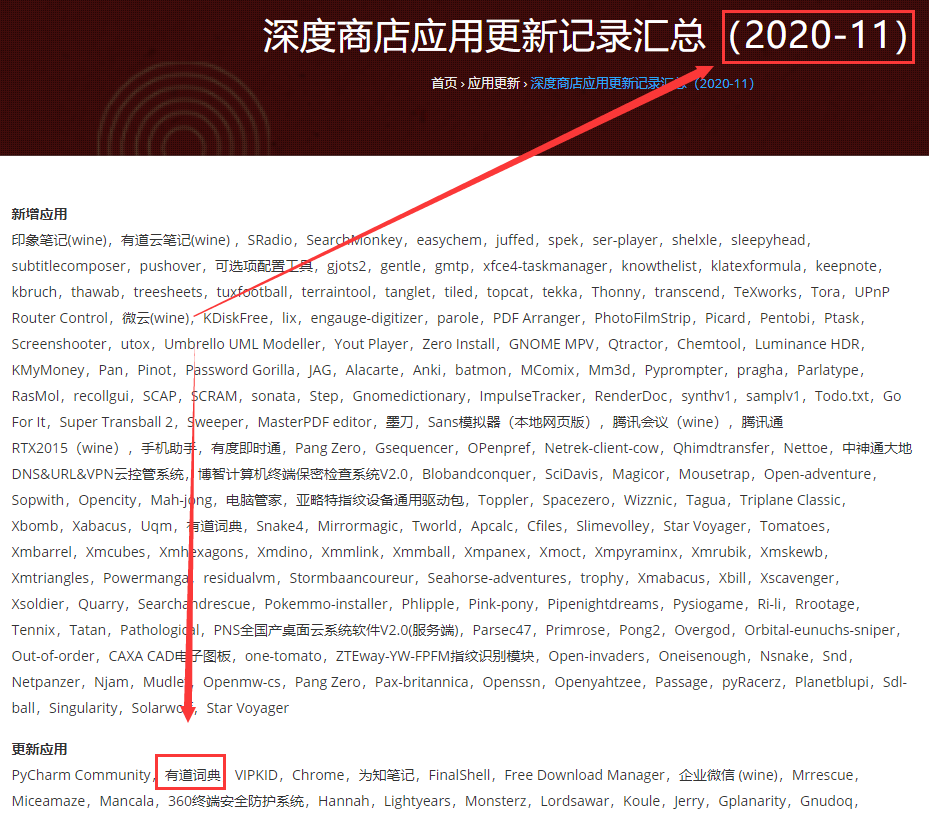
Task: Select the text Router Control
Action: point(59,318)
